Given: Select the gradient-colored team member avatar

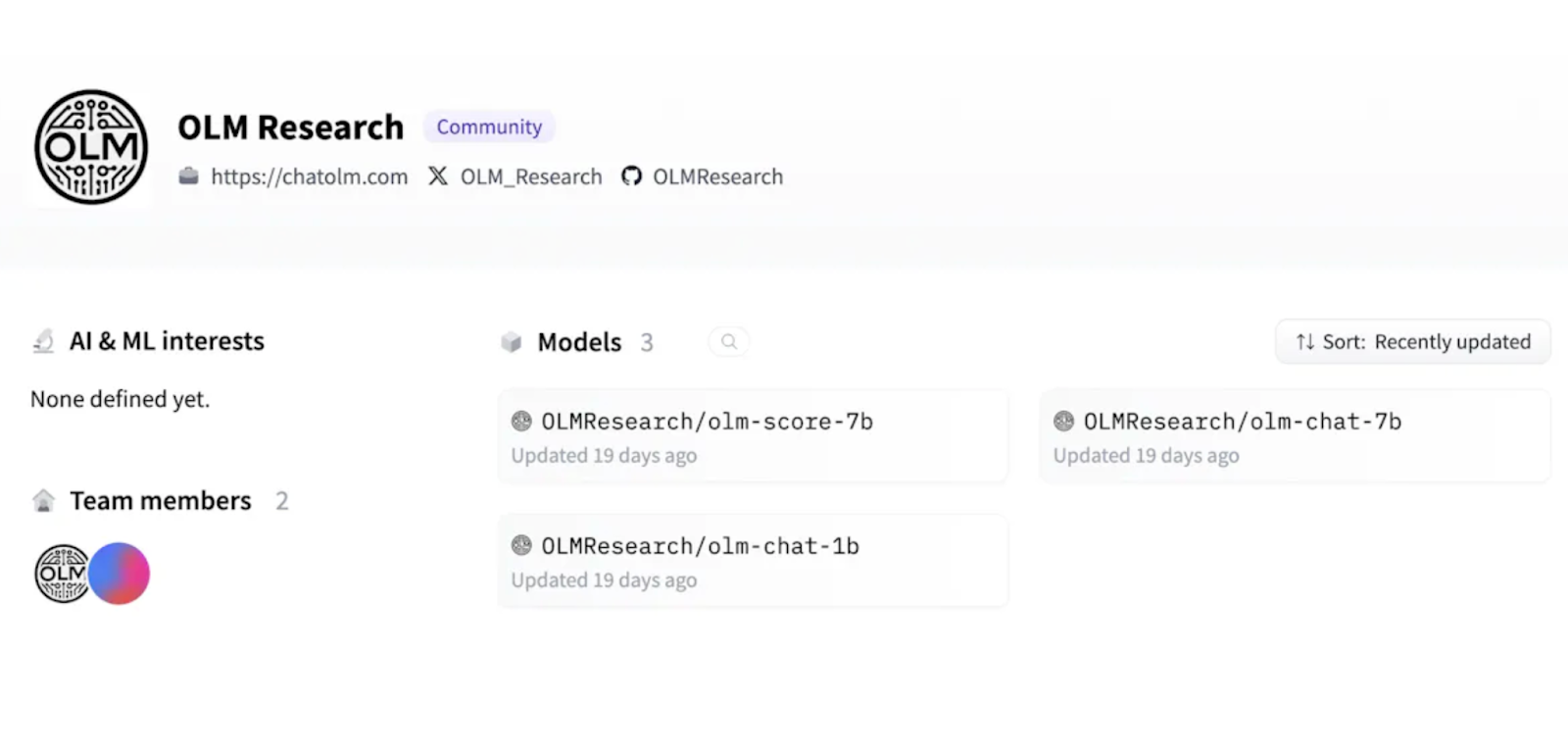Looking at the screenshot, I should [x=120, y=574].
